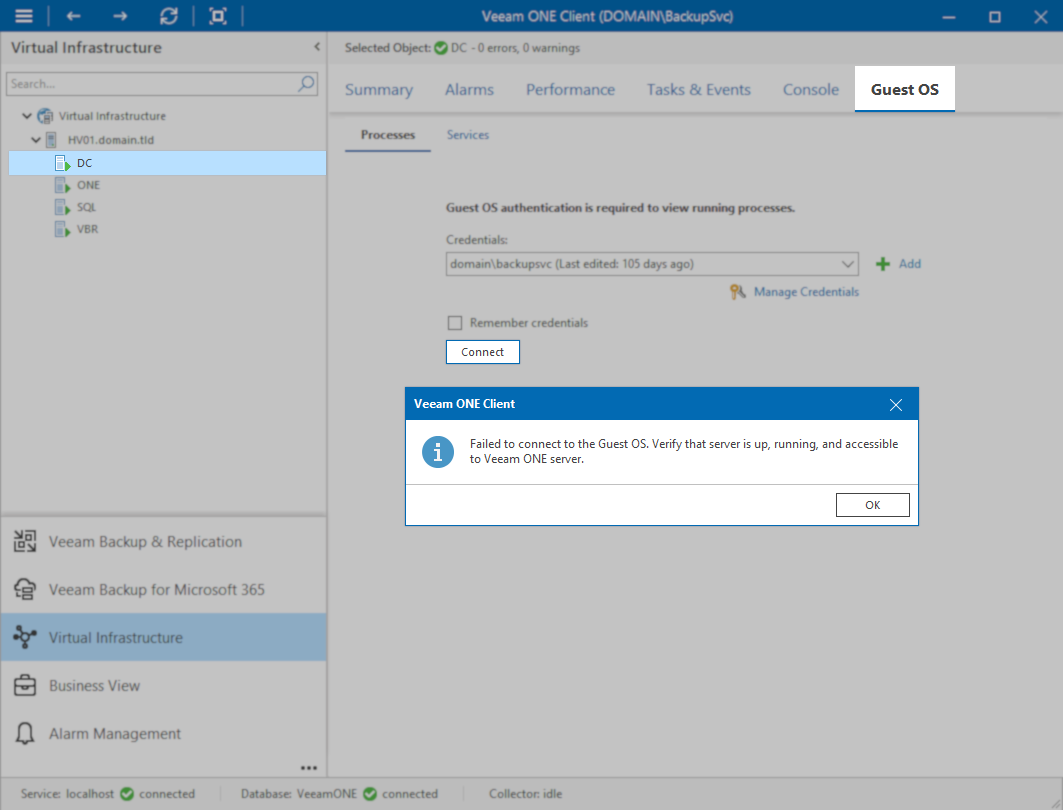Click the 'Database: VeeamONE' status text

[298, 794]
